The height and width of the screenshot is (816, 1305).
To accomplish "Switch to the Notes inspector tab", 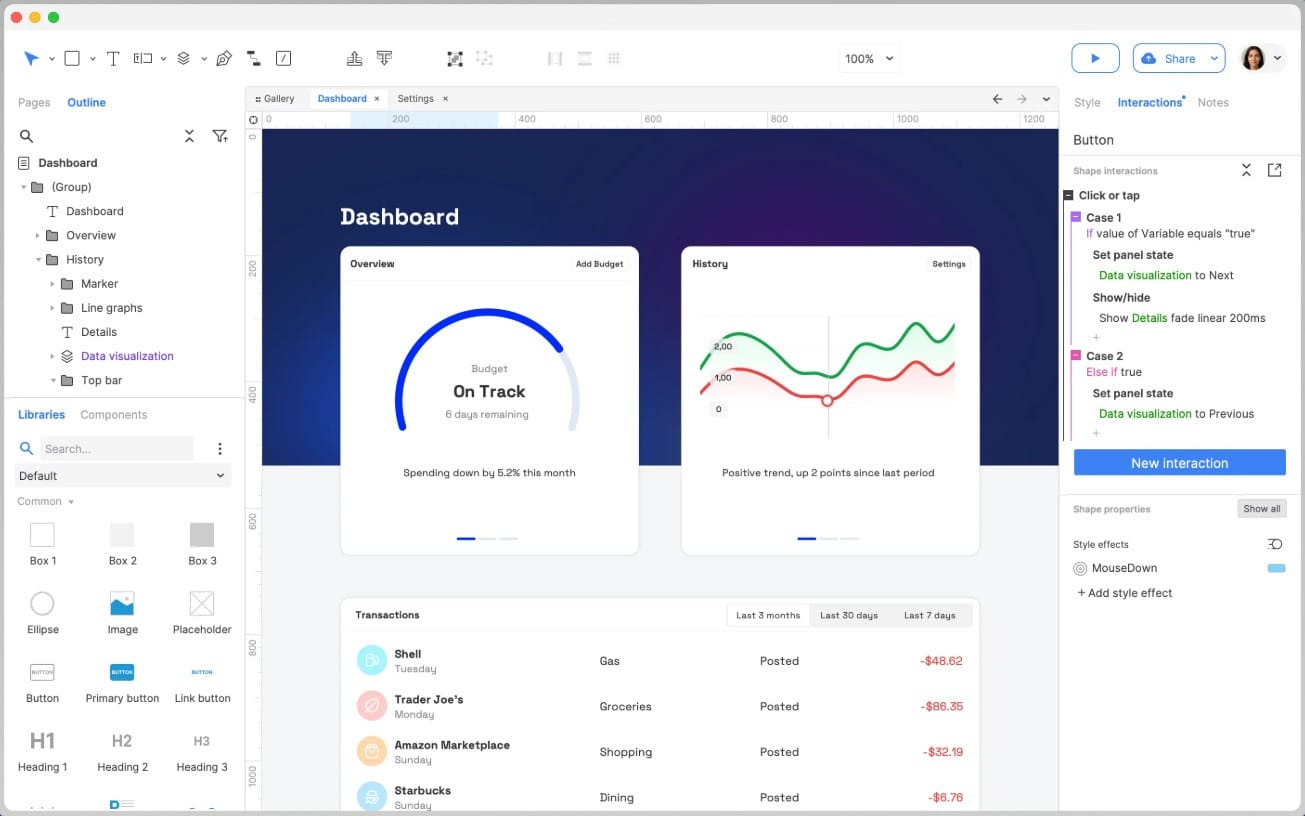I will [x=1213, y=102].
